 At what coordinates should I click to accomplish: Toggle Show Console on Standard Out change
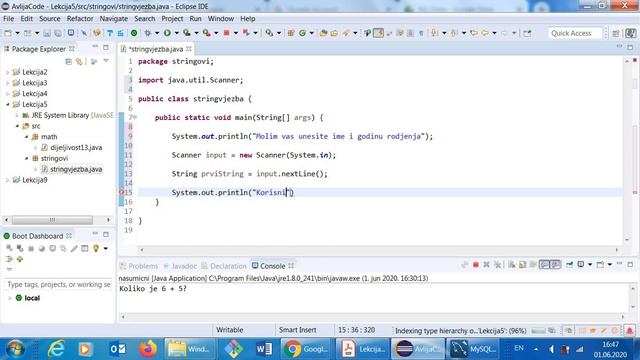point(544,265)
